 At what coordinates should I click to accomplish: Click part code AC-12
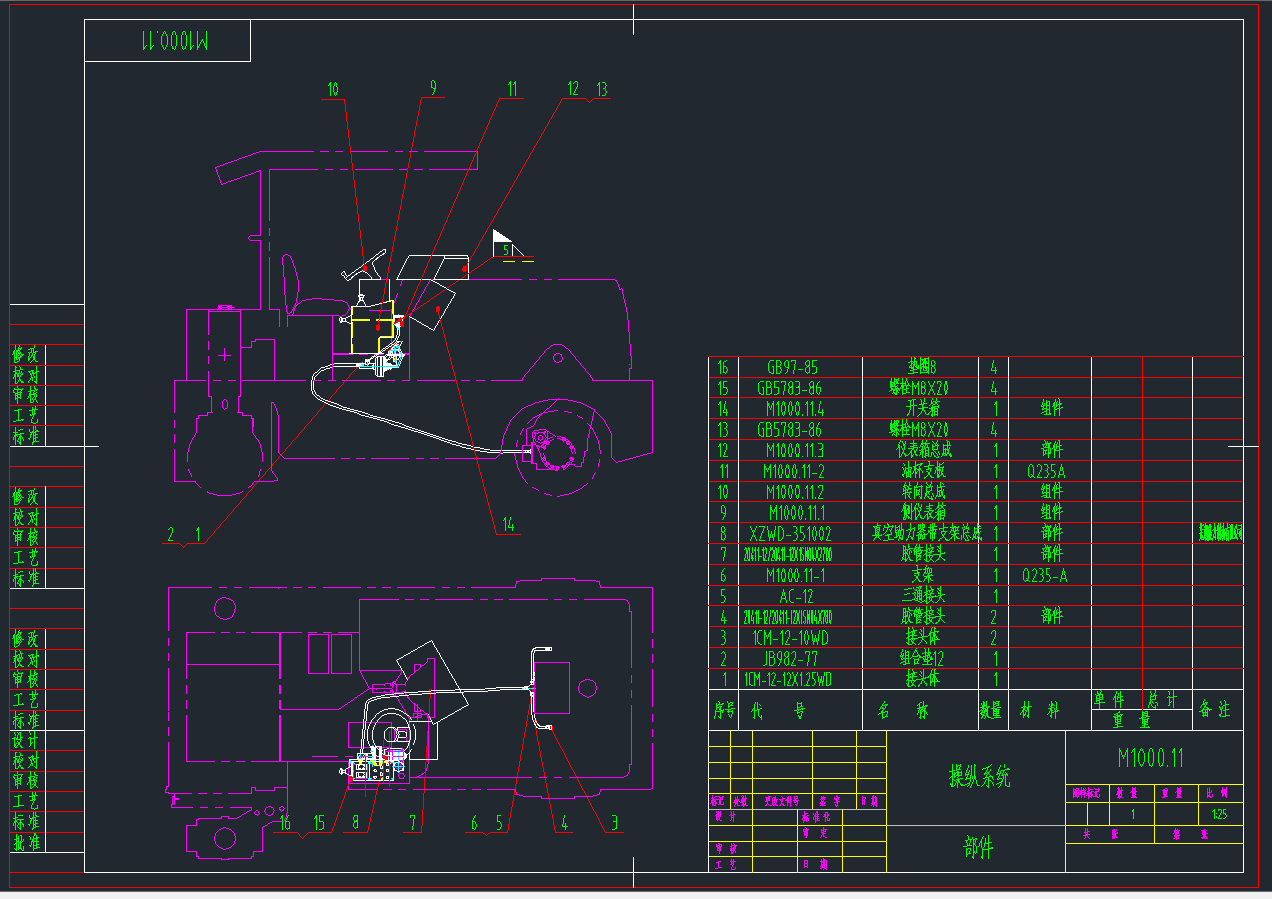click(x=795, y=596)
